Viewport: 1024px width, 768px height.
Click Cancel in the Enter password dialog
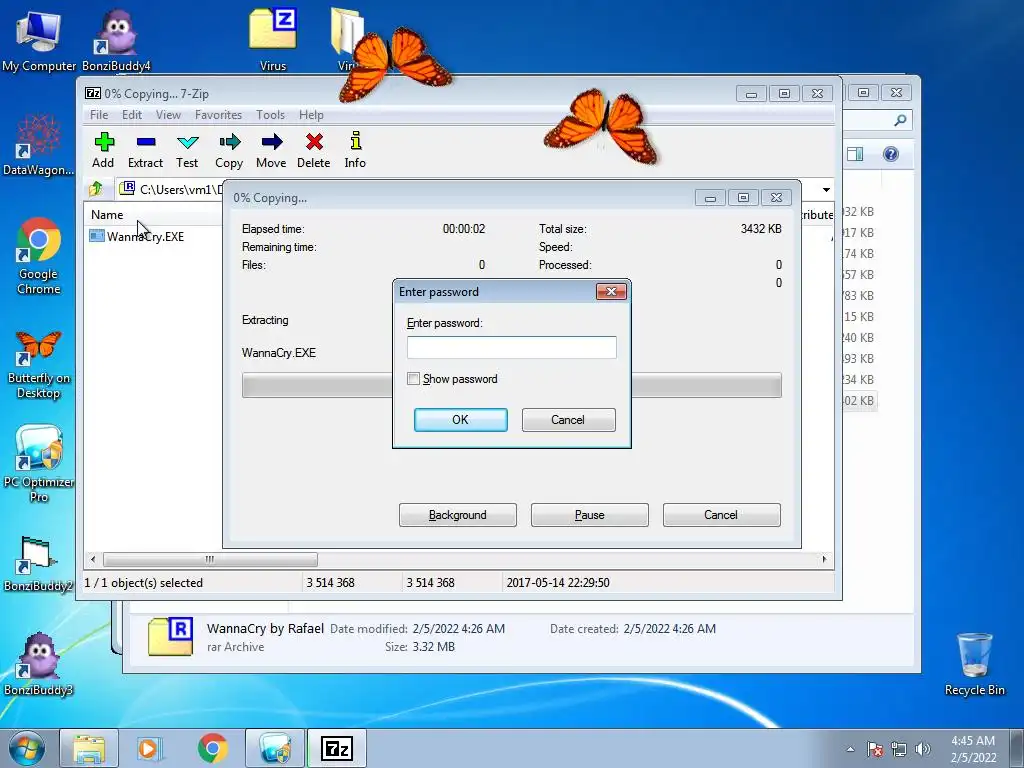point(568,420)
